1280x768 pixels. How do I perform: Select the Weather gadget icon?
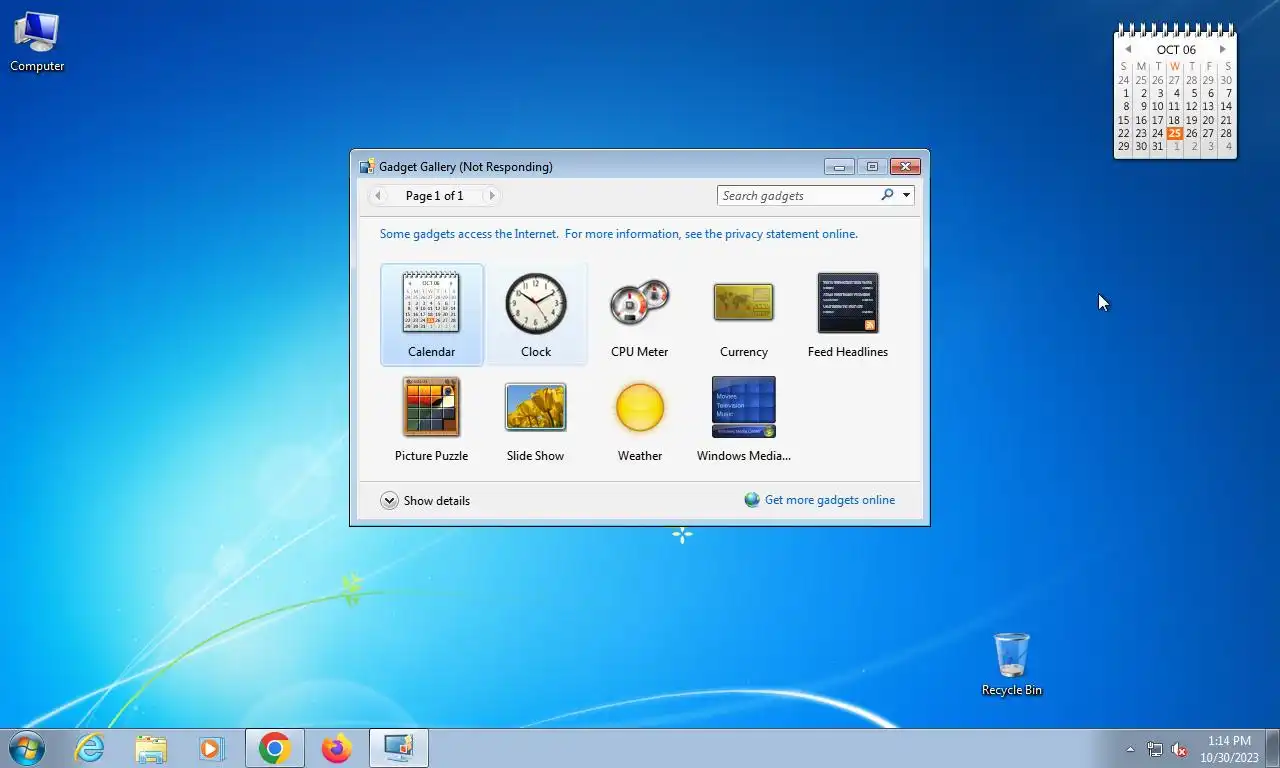coord(640,407)
